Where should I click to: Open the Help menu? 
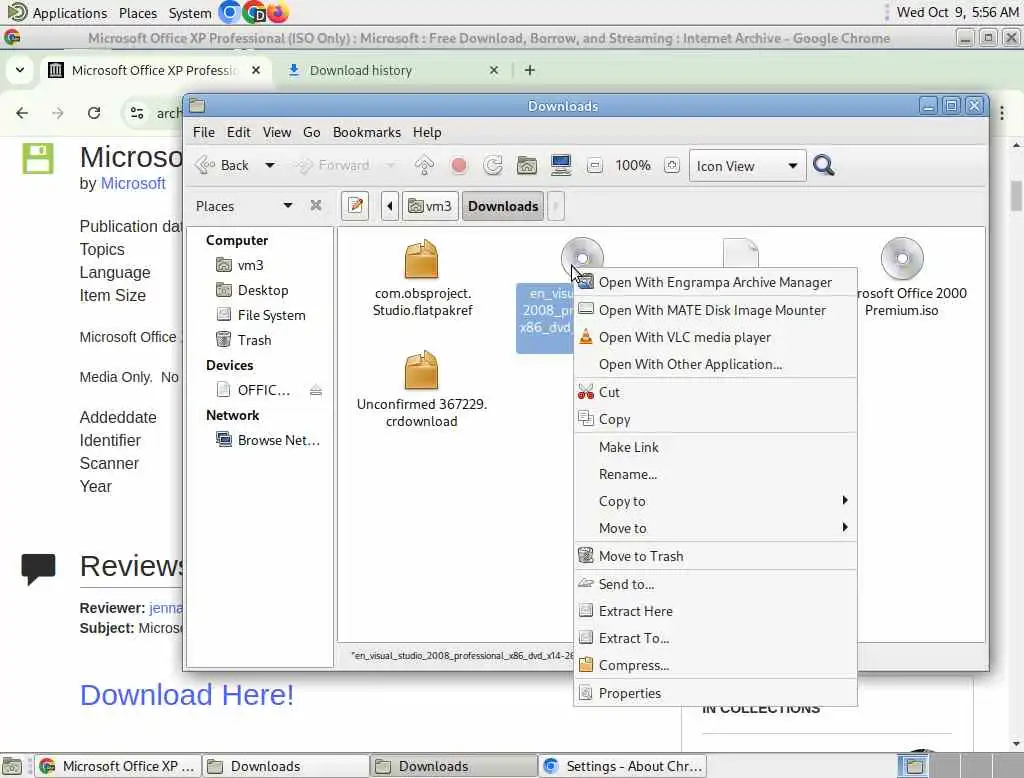coord(427,133)
